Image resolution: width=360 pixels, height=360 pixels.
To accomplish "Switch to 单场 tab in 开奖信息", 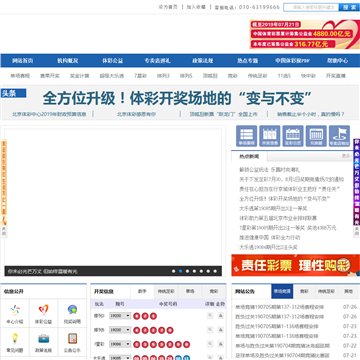I will pos(190,291).
